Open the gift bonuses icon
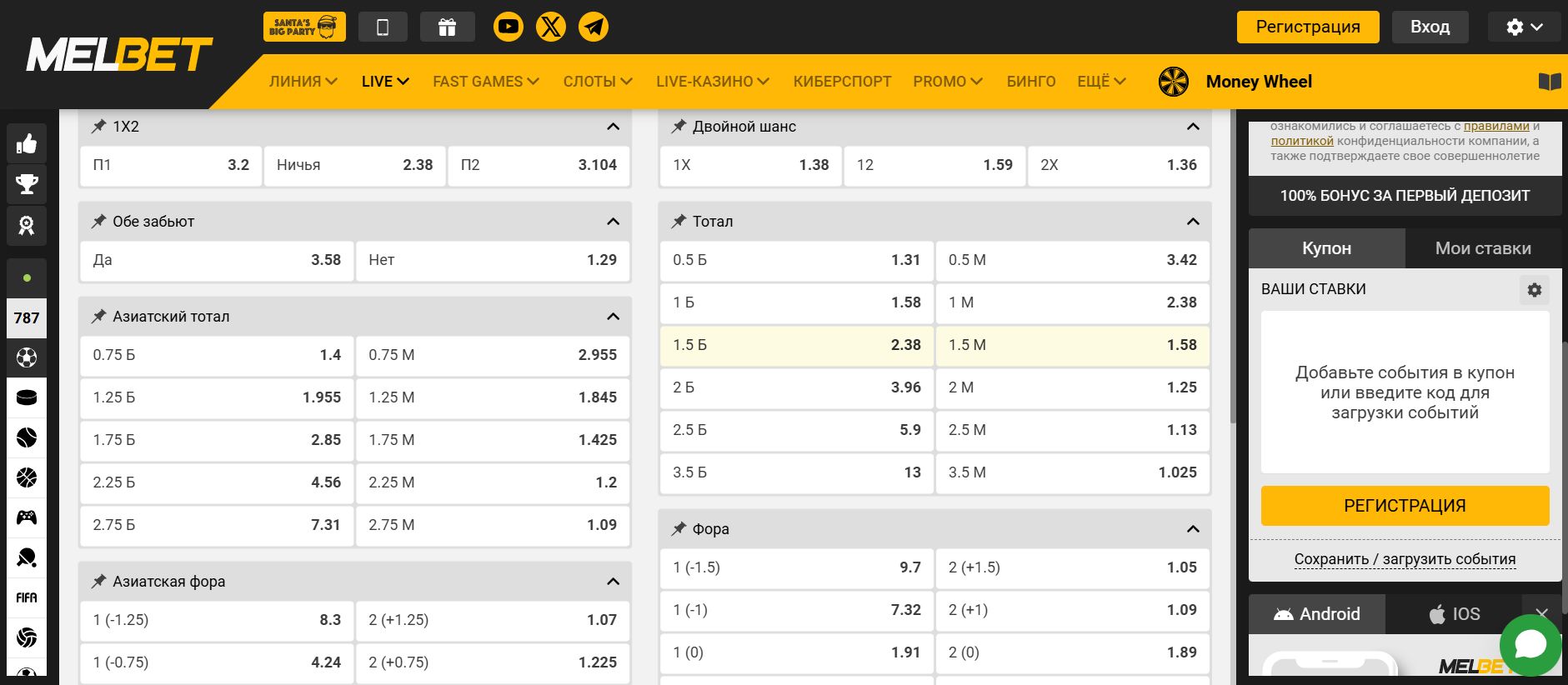Image resolution: width=1568 pixels, height=685 pixels. point(447,27)
